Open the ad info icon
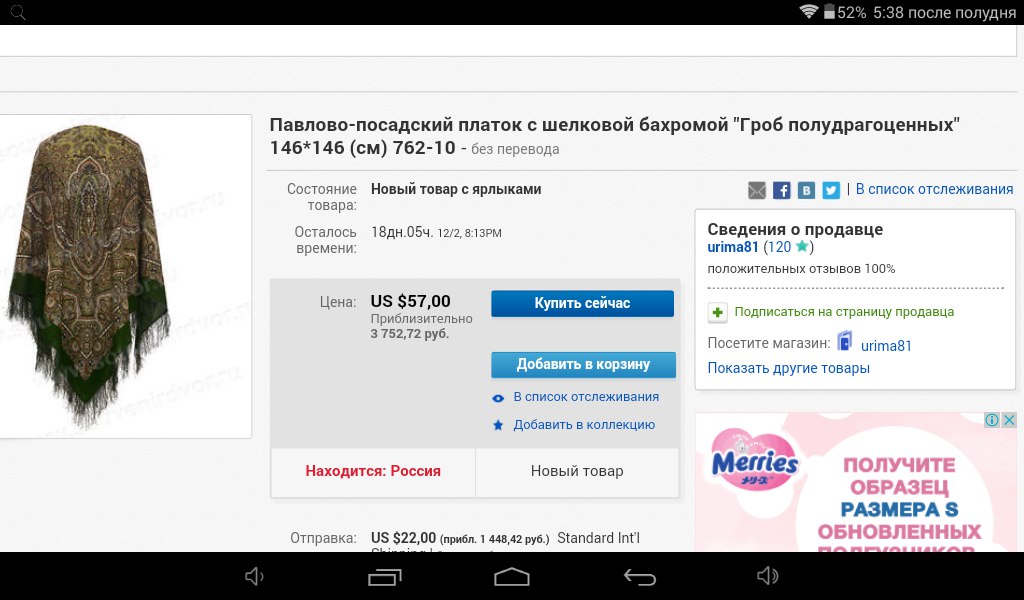 [x=991, y=420]
